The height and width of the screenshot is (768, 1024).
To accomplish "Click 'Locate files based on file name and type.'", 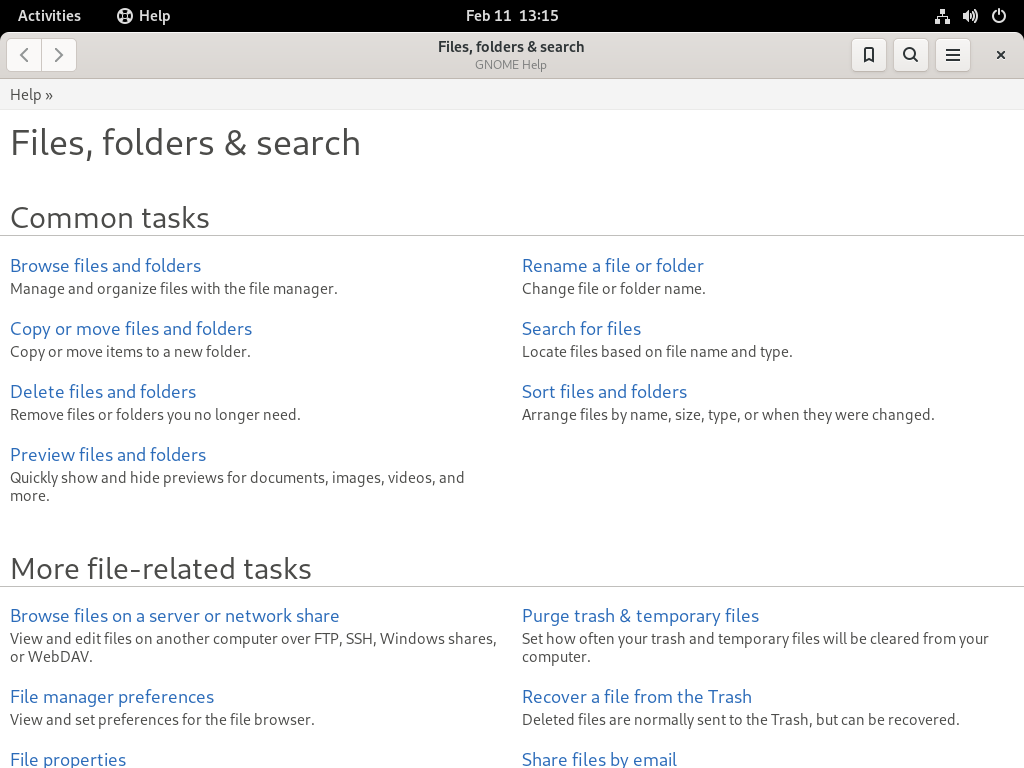I will click(657, 352).
